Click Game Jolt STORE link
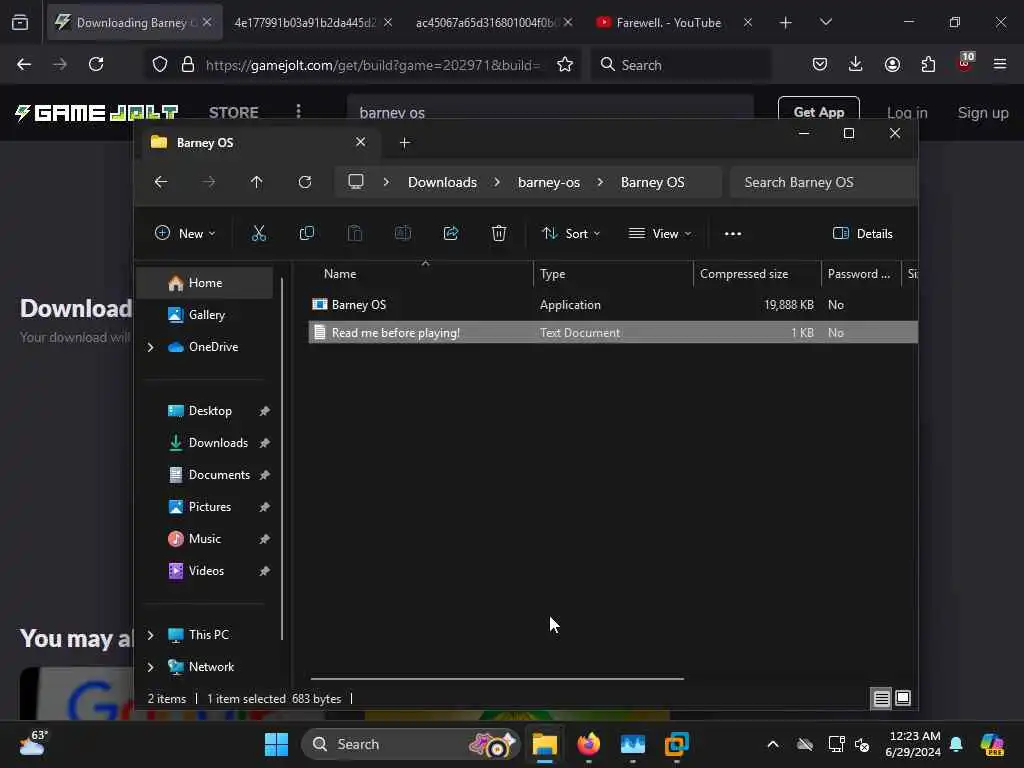The height and width of the screenshot is (768, 1024). (x=234, y=112)
